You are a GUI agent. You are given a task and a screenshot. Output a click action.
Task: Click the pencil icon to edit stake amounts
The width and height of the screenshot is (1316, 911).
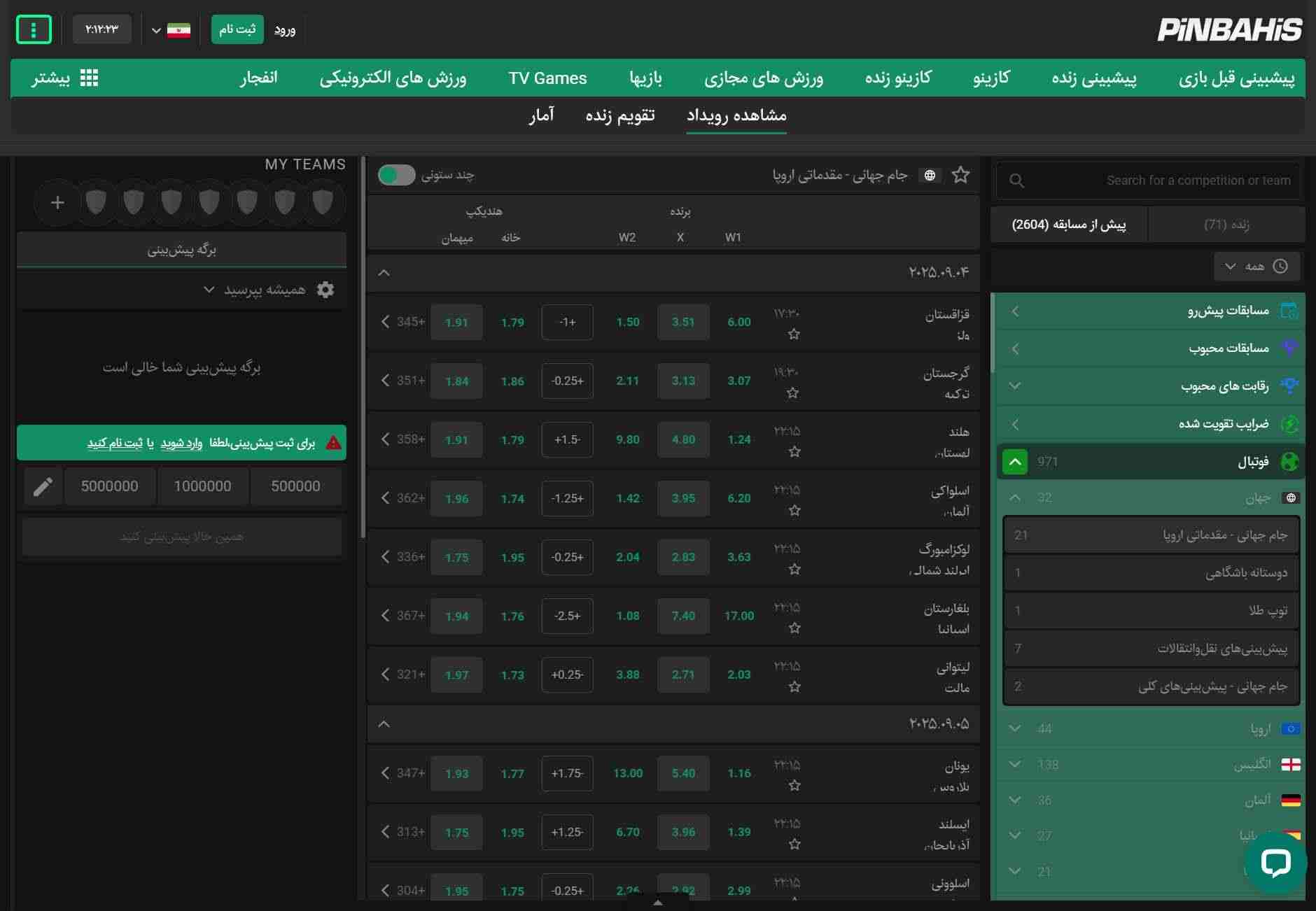click(x=43, y=486)
